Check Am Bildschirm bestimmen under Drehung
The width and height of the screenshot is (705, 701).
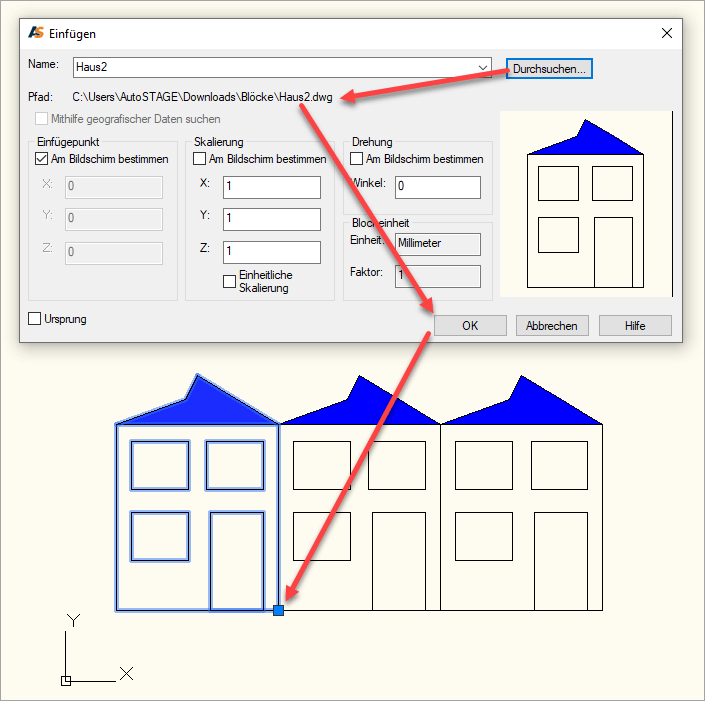click(357, 159)
